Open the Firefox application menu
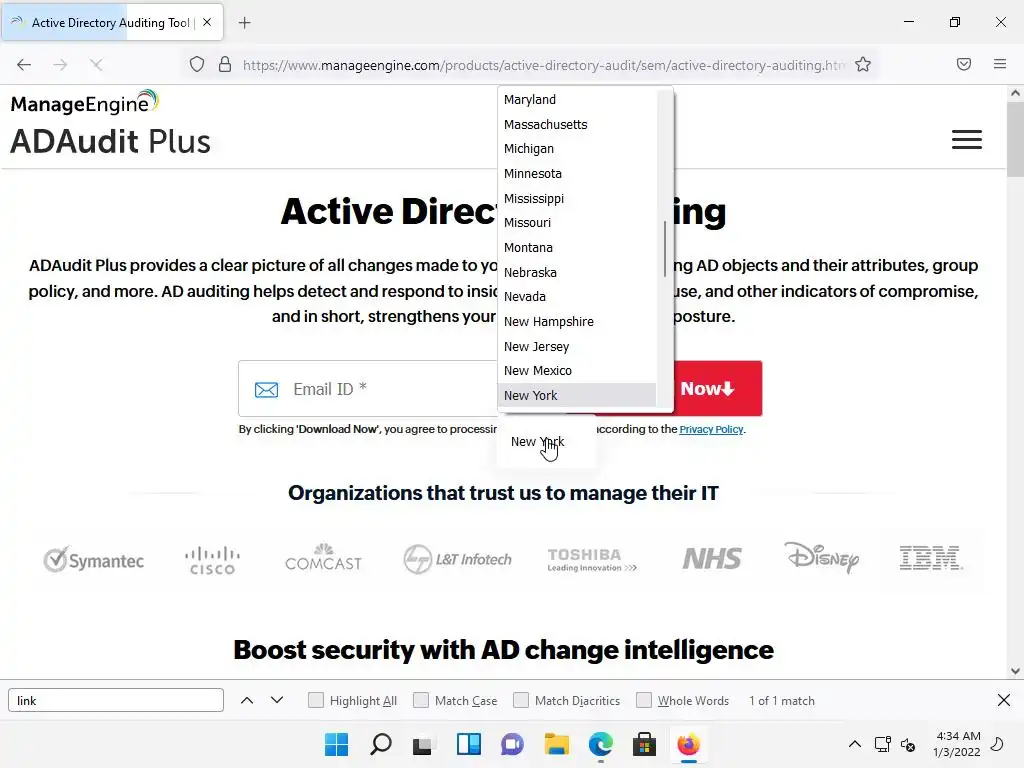The image size is (1024, 768). 1000,64
